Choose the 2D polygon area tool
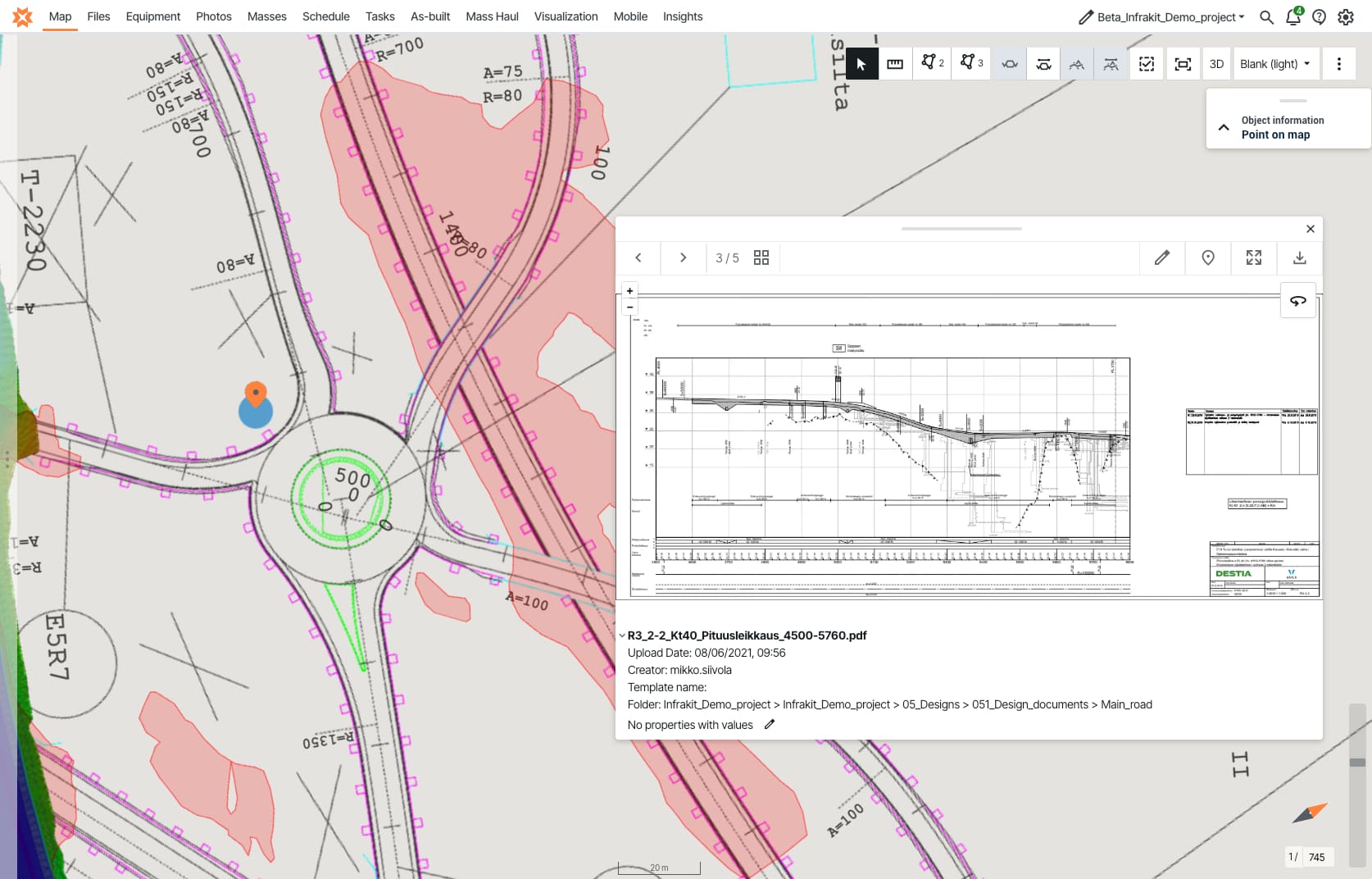 (x=933, y=63)
